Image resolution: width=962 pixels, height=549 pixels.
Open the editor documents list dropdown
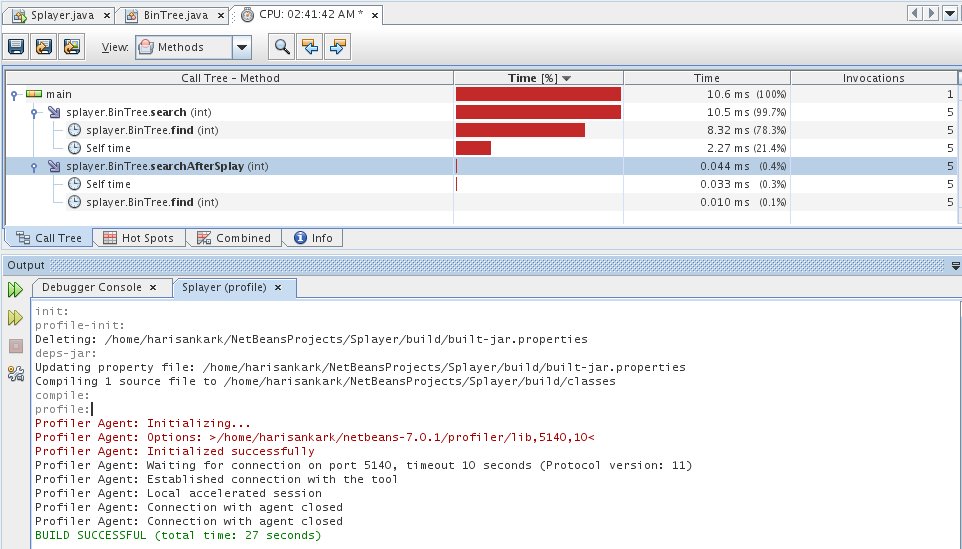950,13
